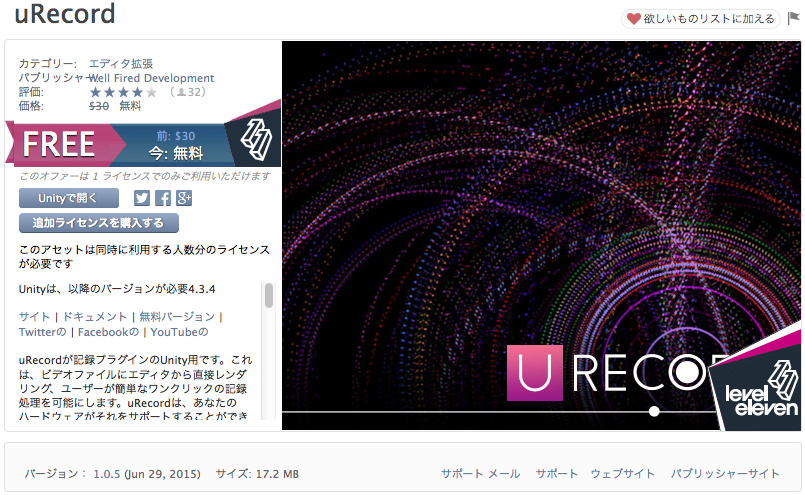Open Well Fired Development publisher link
This screenshot has height=495, width=805.
pyautogui.click(x=151, y=78)
